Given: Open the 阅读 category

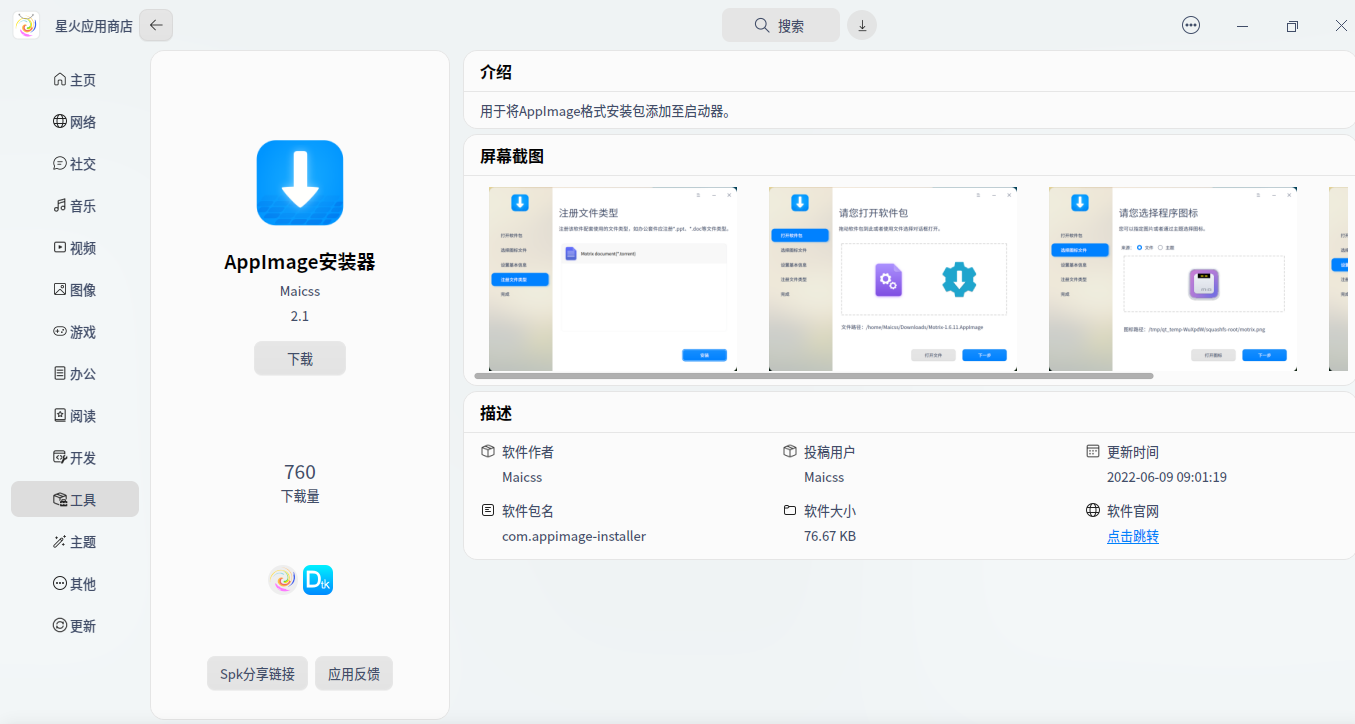Looking at the screenshot, I should tap(75, 416).
